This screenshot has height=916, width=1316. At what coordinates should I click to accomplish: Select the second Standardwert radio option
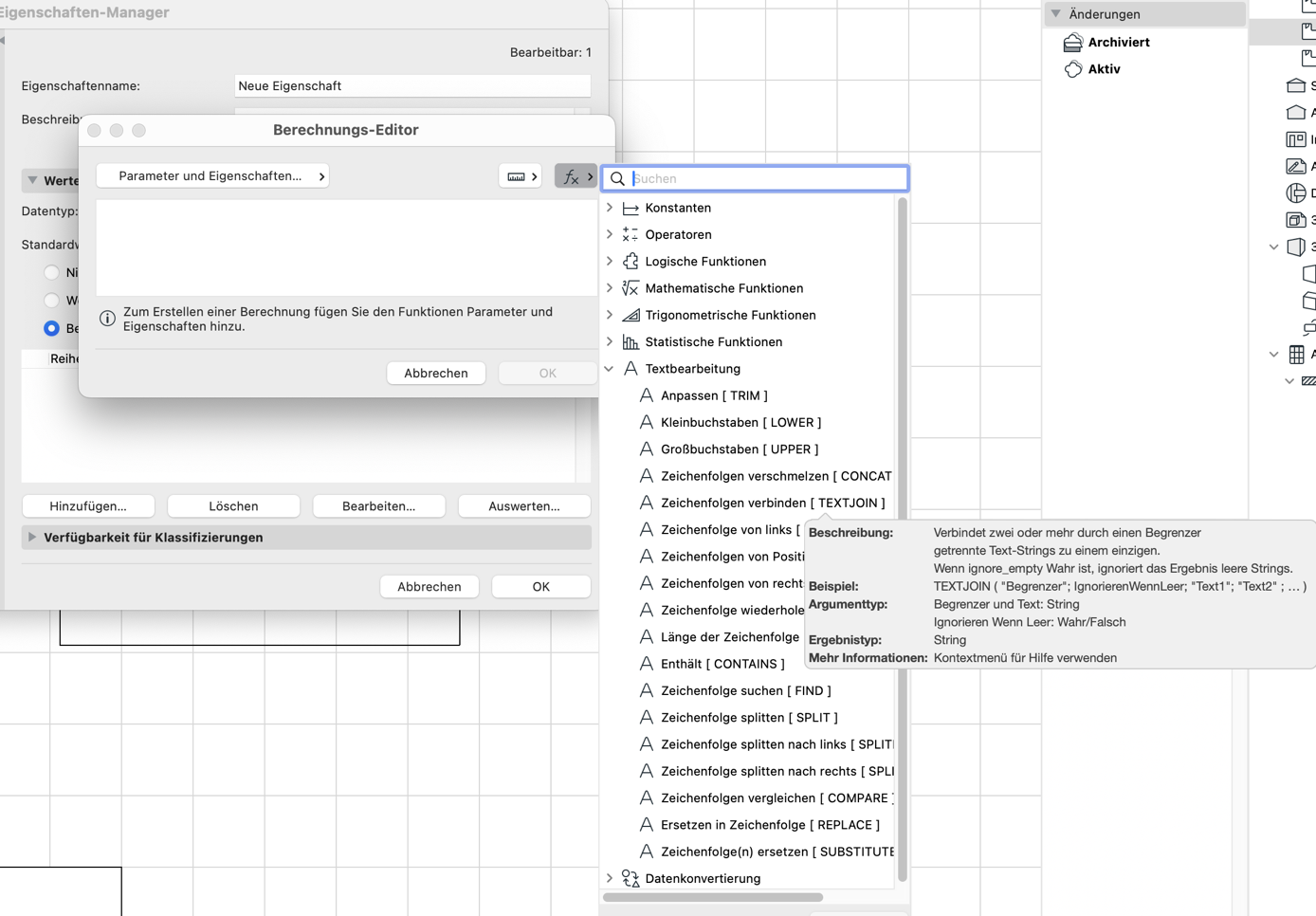pyautogui.click(x=51, y=300)
